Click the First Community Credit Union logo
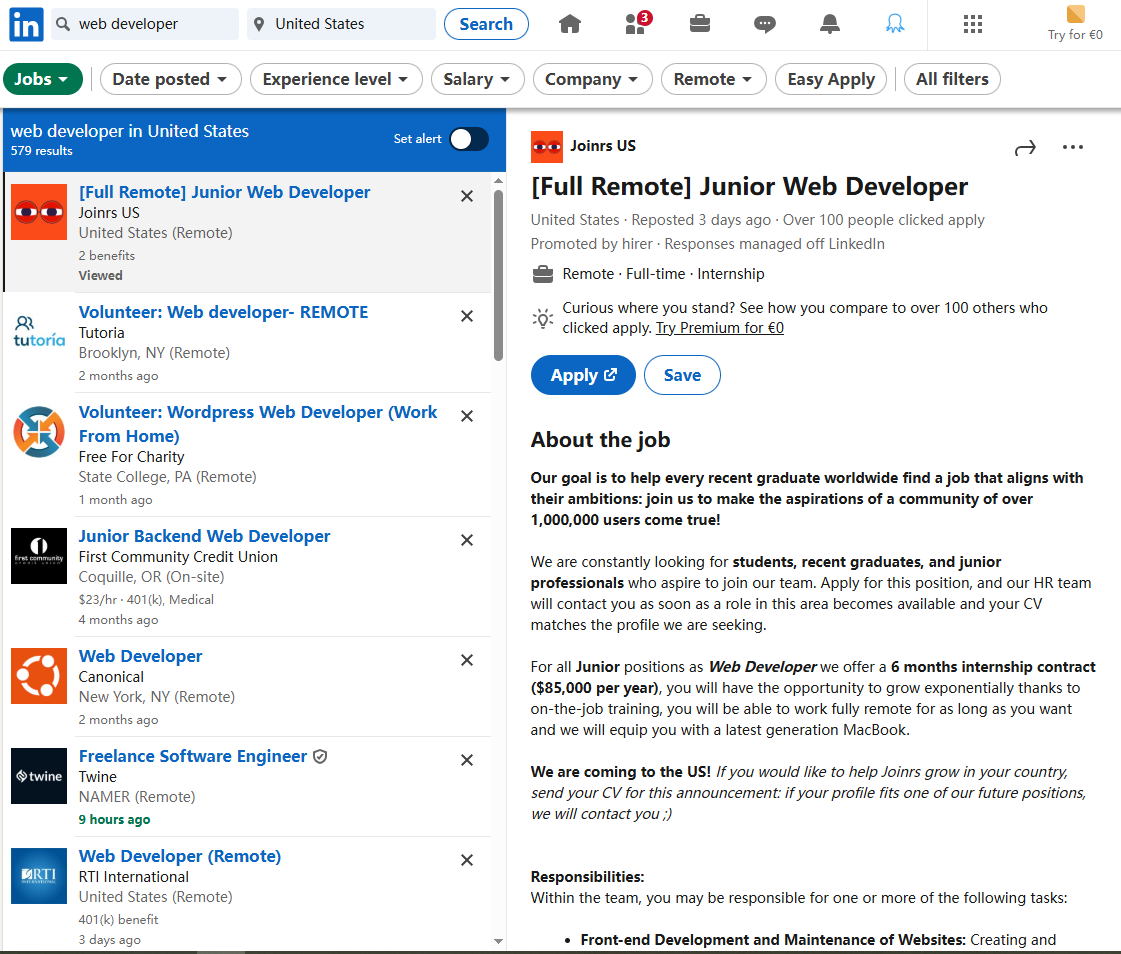Screen dimensions: 1121x954 click(x=39, y=556)
